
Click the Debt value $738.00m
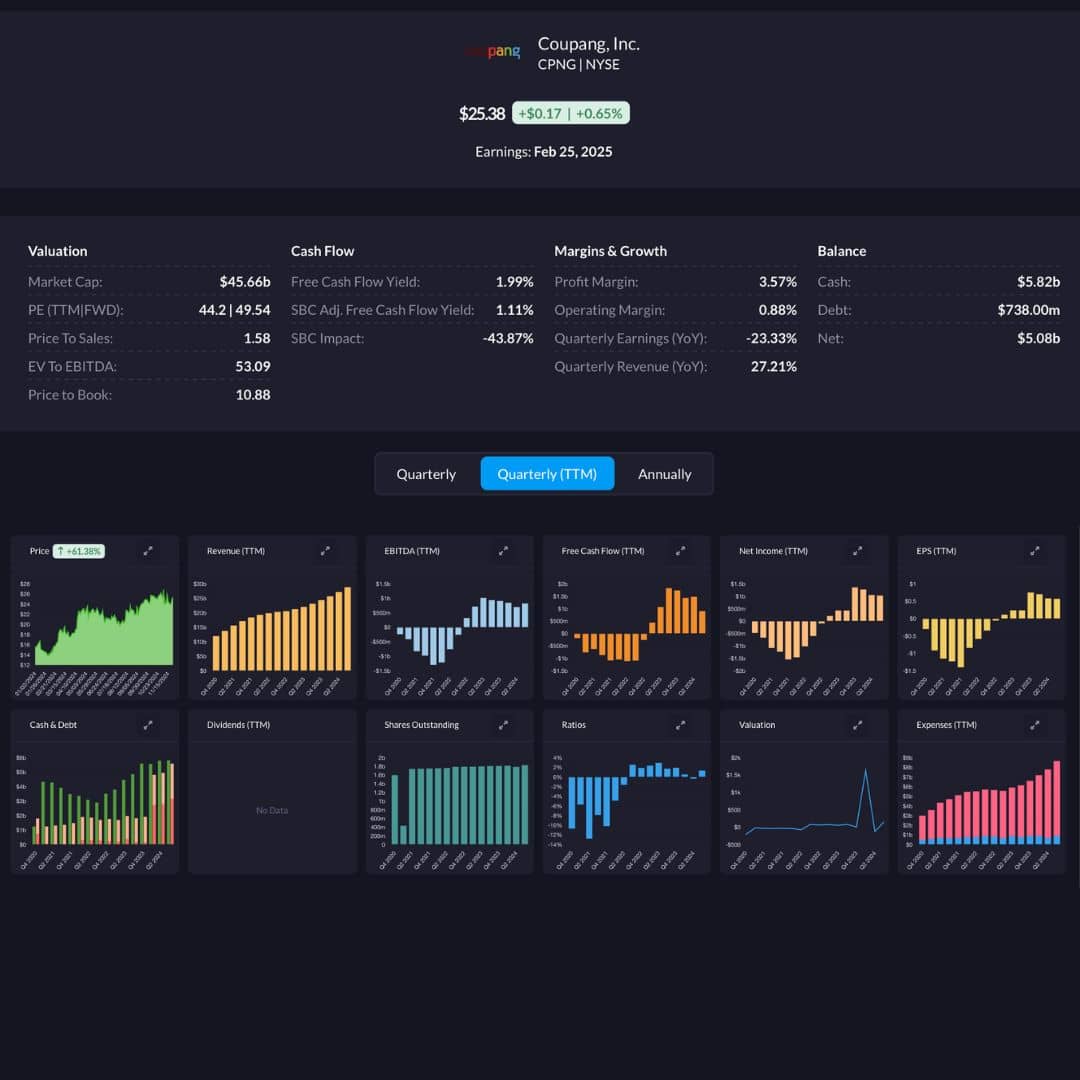pos(1029,310)
